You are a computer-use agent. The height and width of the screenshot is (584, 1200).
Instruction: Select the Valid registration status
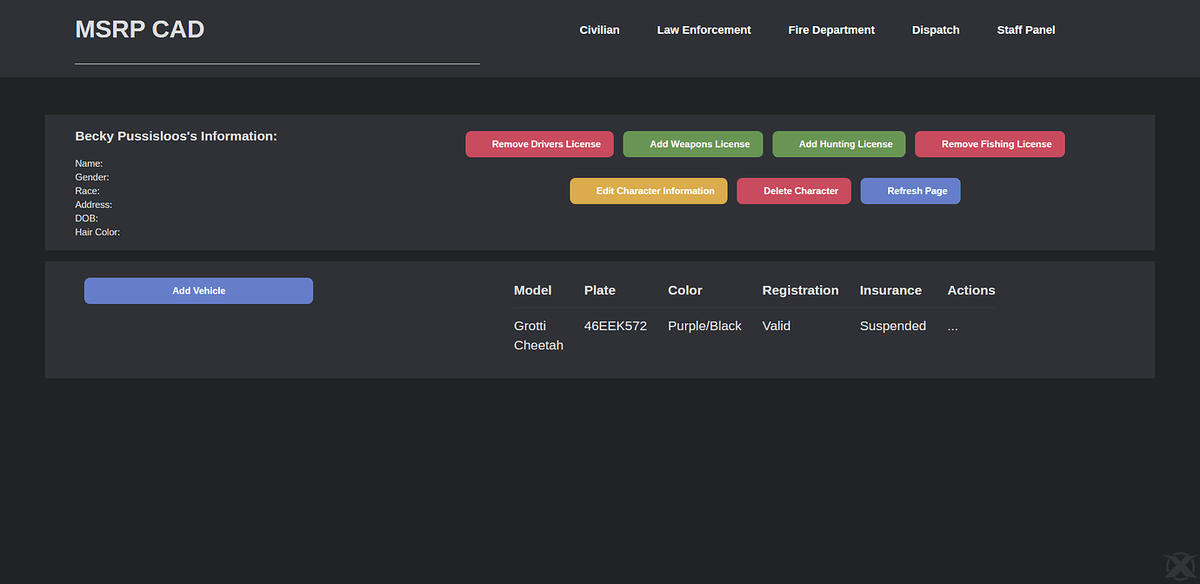point(776,326)
